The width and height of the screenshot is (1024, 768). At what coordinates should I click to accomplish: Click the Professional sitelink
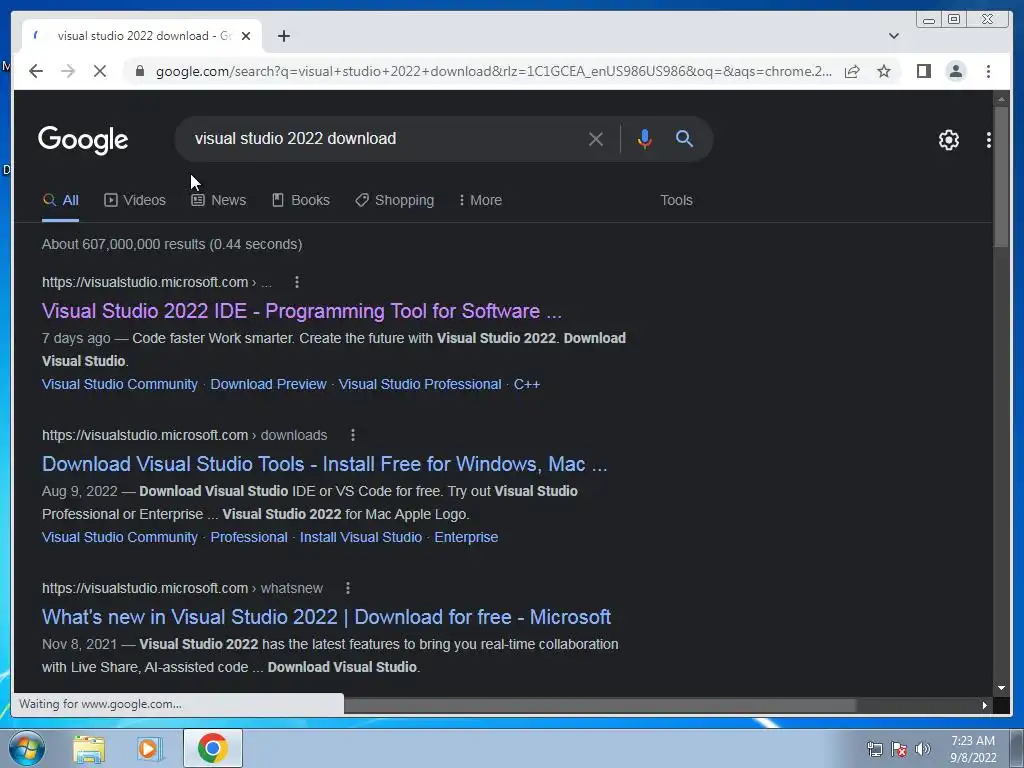click(249, 537)
